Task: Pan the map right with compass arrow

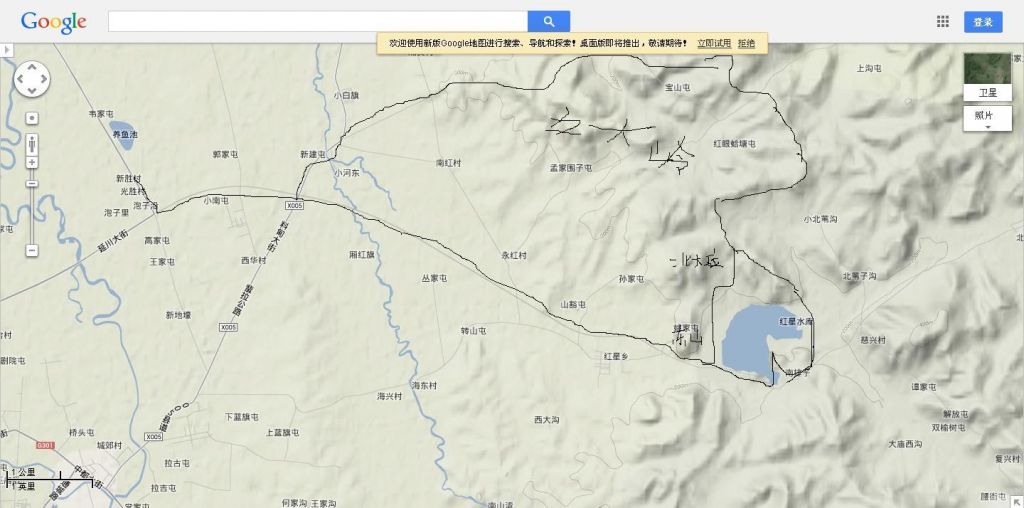Action: [44, 79]
